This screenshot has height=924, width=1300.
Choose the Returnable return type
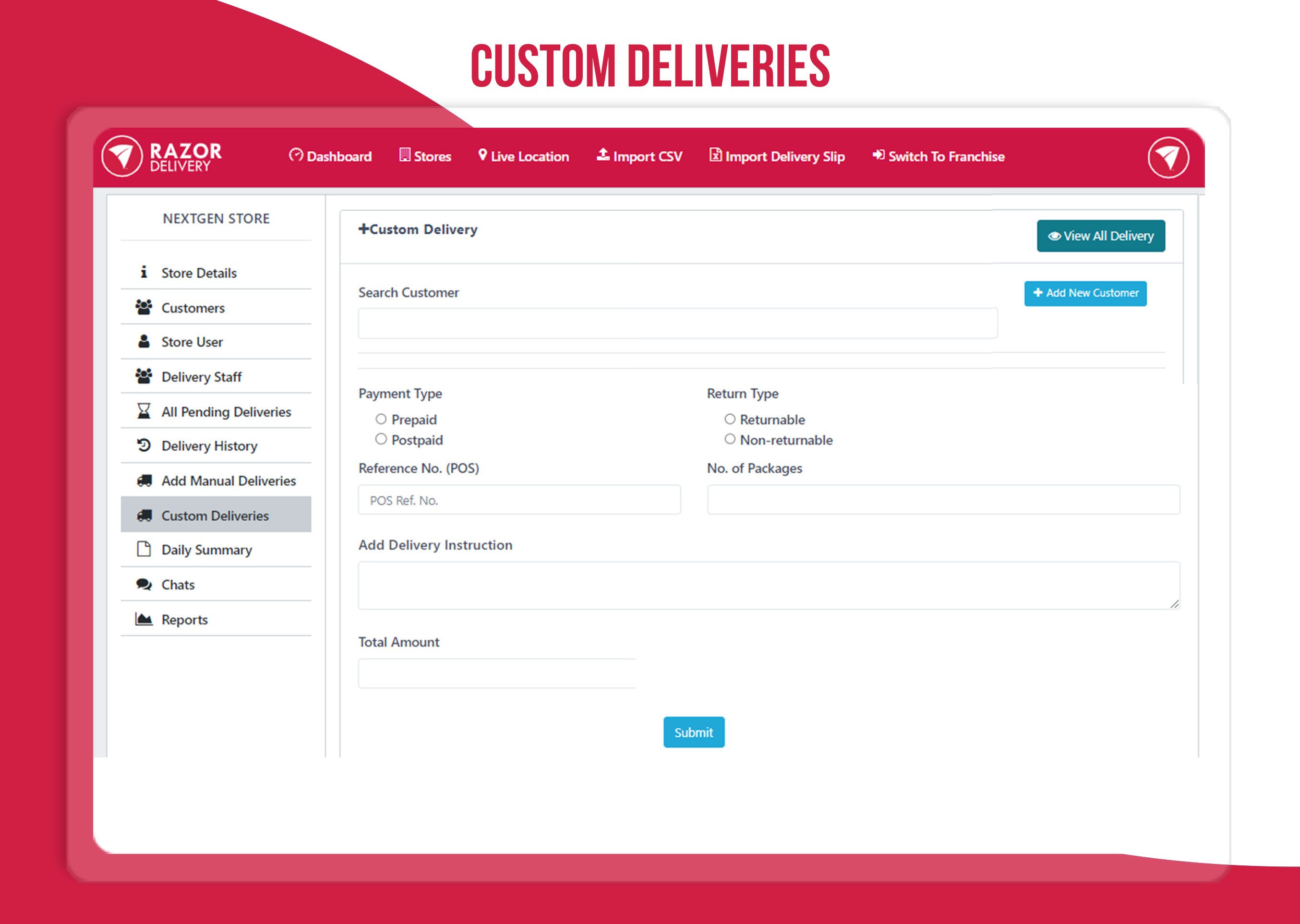[x=730, y=420]
